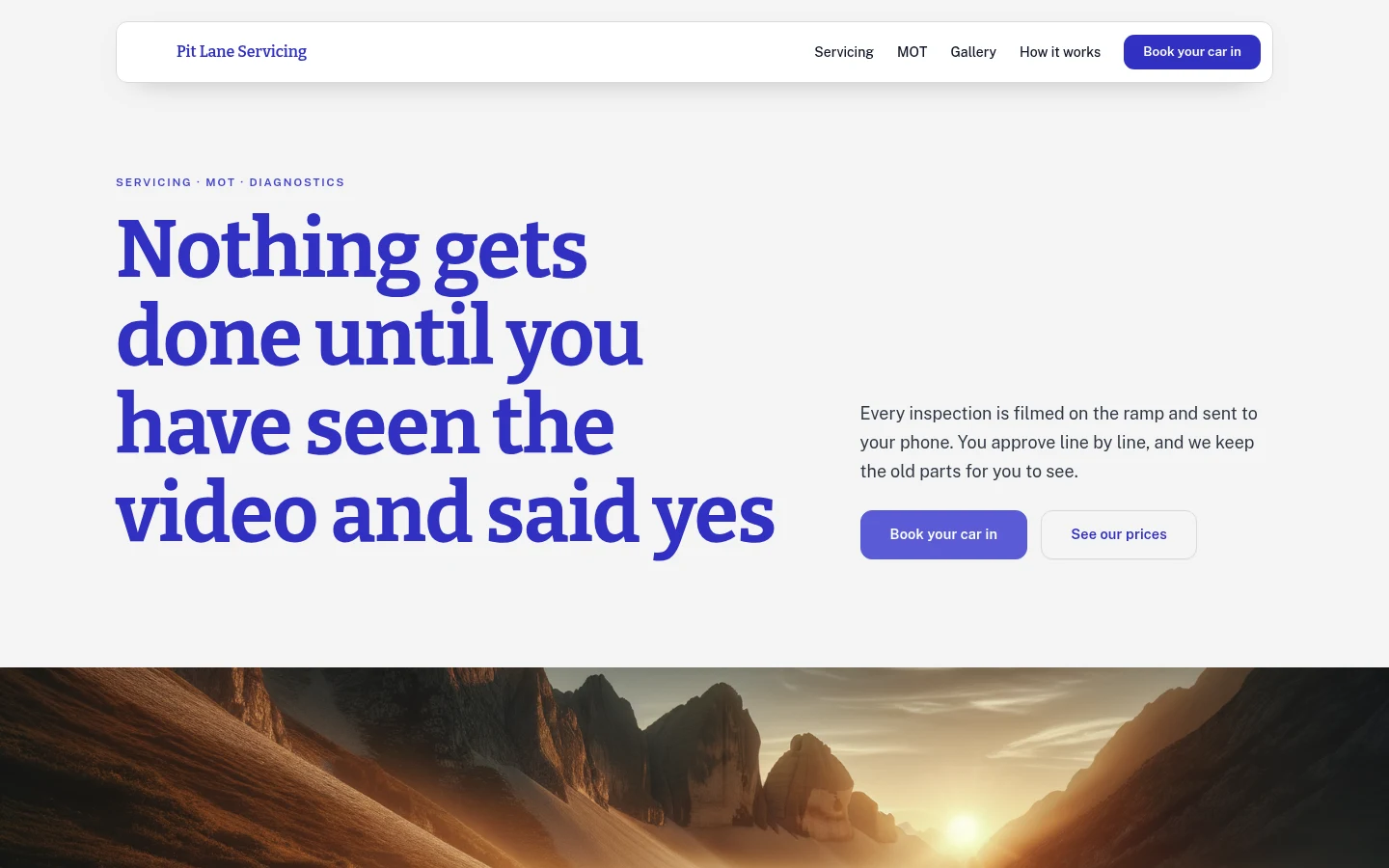The image size is (1389, 868).
Task: Click the mountain sunset banner image
Action: tap(694, 768)
